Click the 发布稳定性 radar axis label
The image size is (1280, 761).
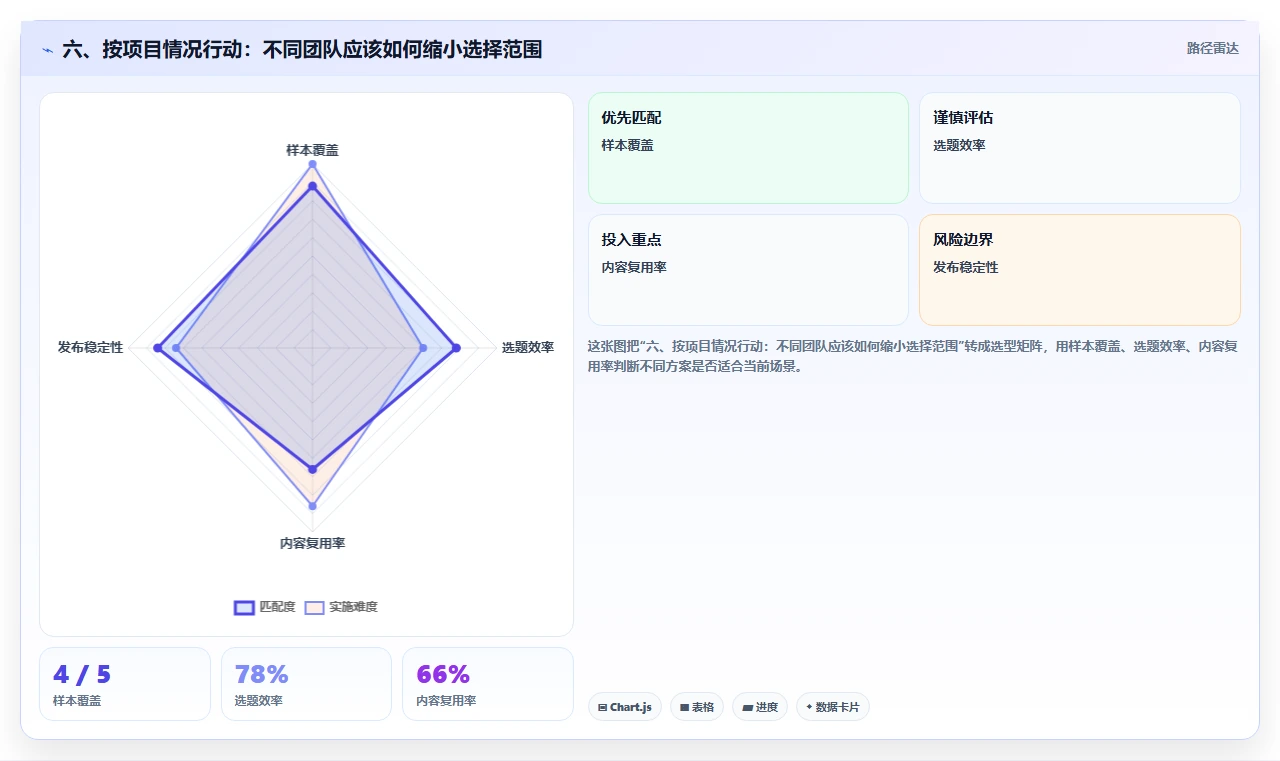click(x=90, y=348)
